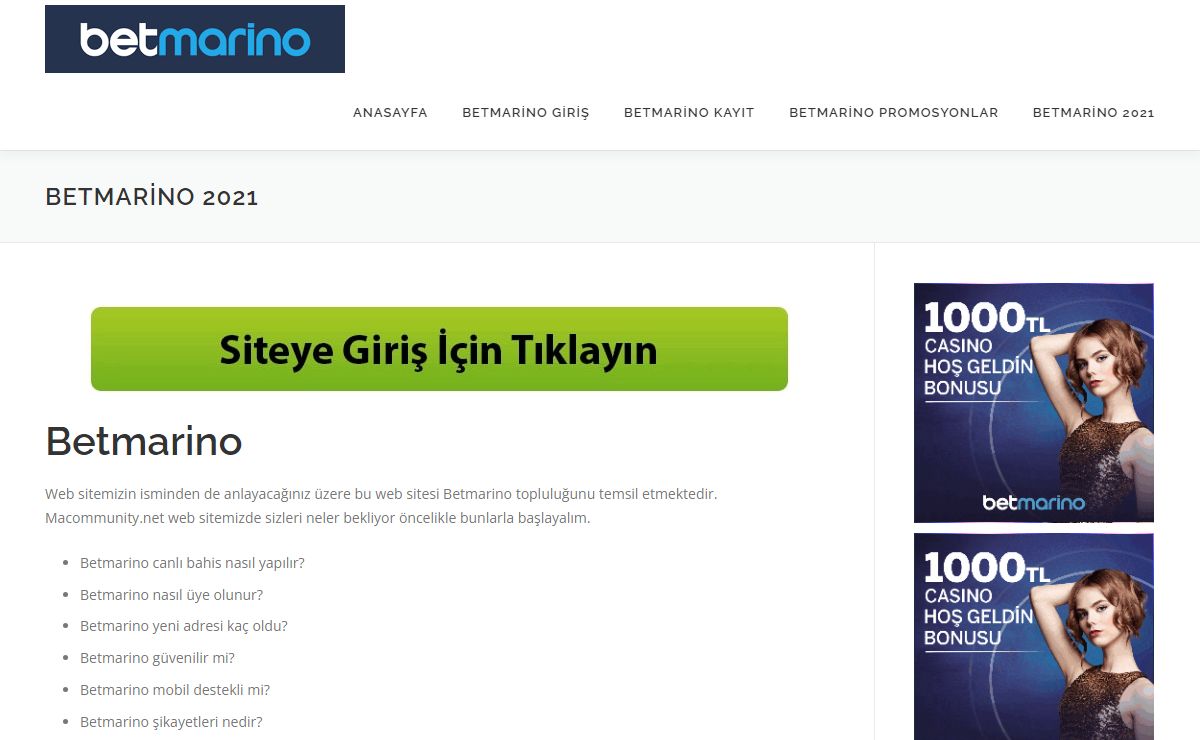Open the ANASAYFA menu item

tap(390, 113)
